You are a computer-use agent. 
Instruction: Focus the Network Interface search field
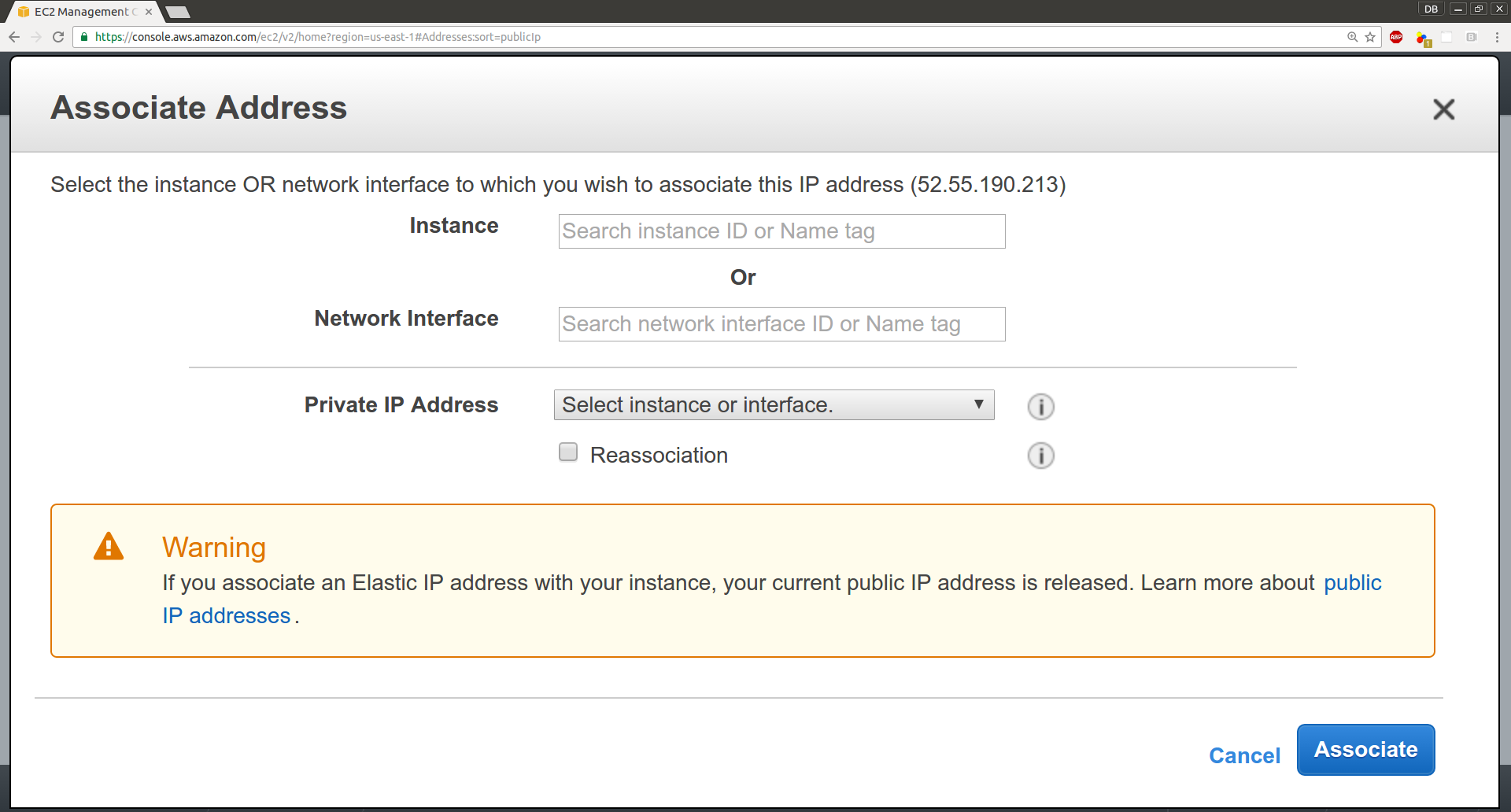[x=781, y=324]
